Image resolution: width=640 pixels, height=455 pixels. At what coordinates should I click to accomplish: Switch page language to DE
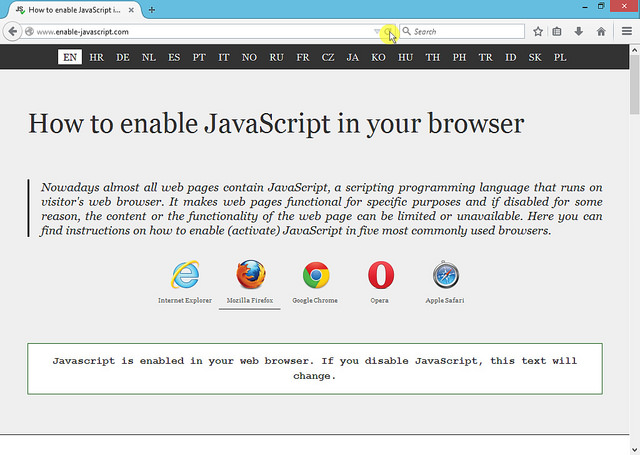pyautogui.click(x=123, y=57)
